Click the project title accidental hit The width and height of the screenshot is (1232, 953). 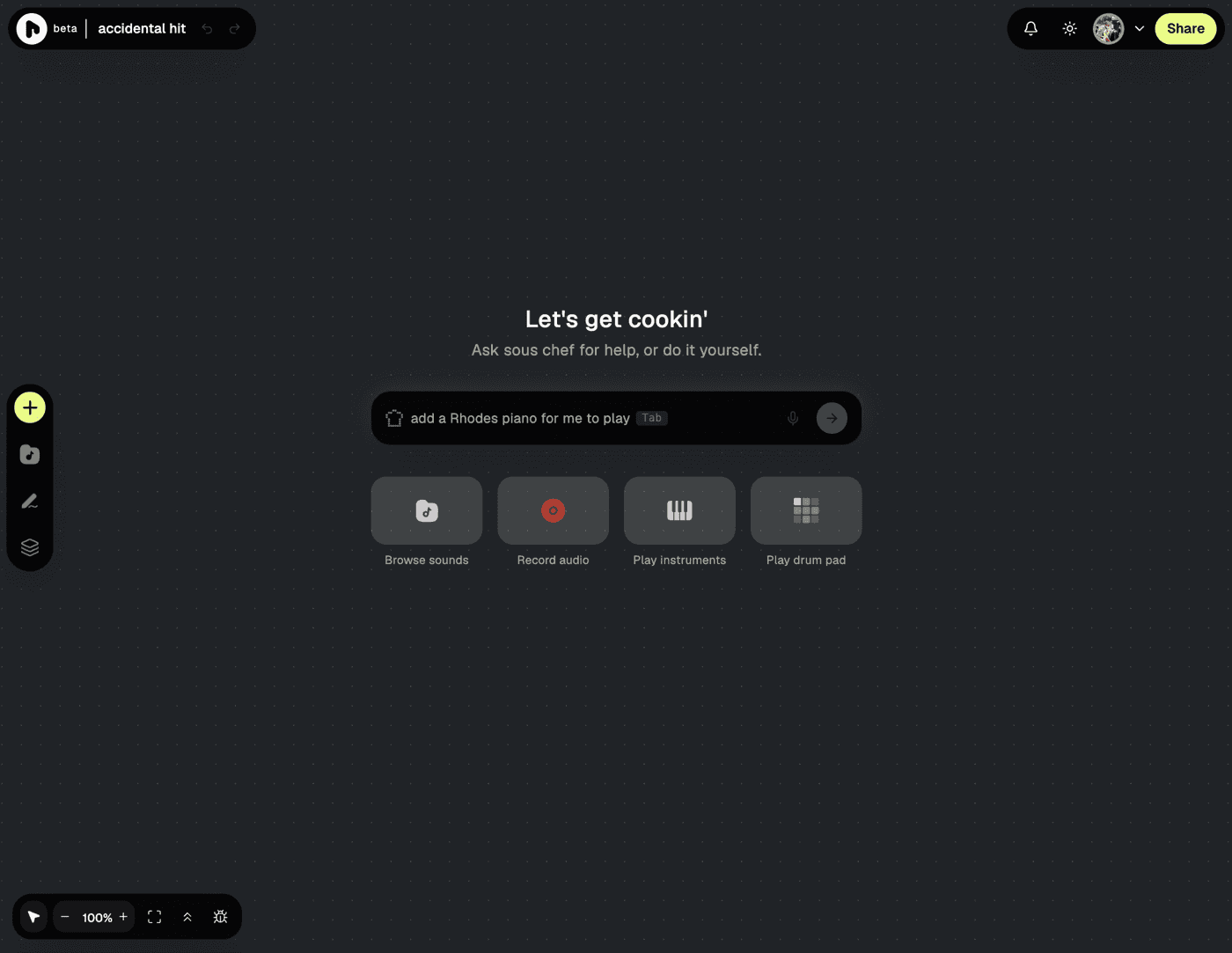point(142,29)
